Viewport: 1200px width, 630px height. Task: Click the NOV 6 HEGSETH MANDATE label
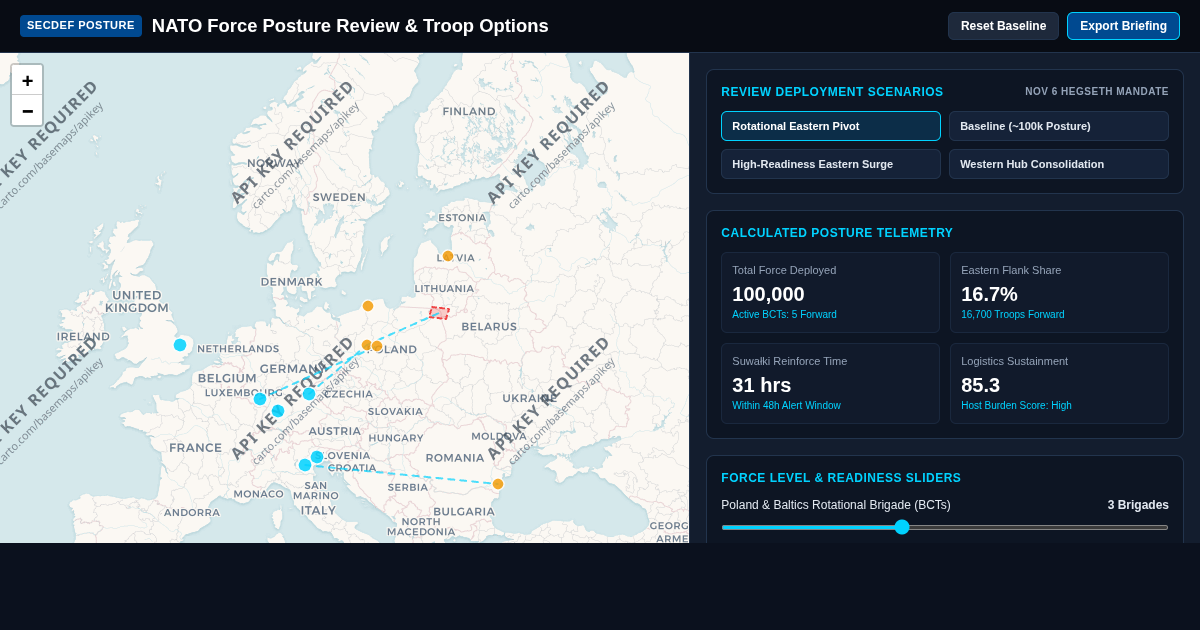(1097, 92)
